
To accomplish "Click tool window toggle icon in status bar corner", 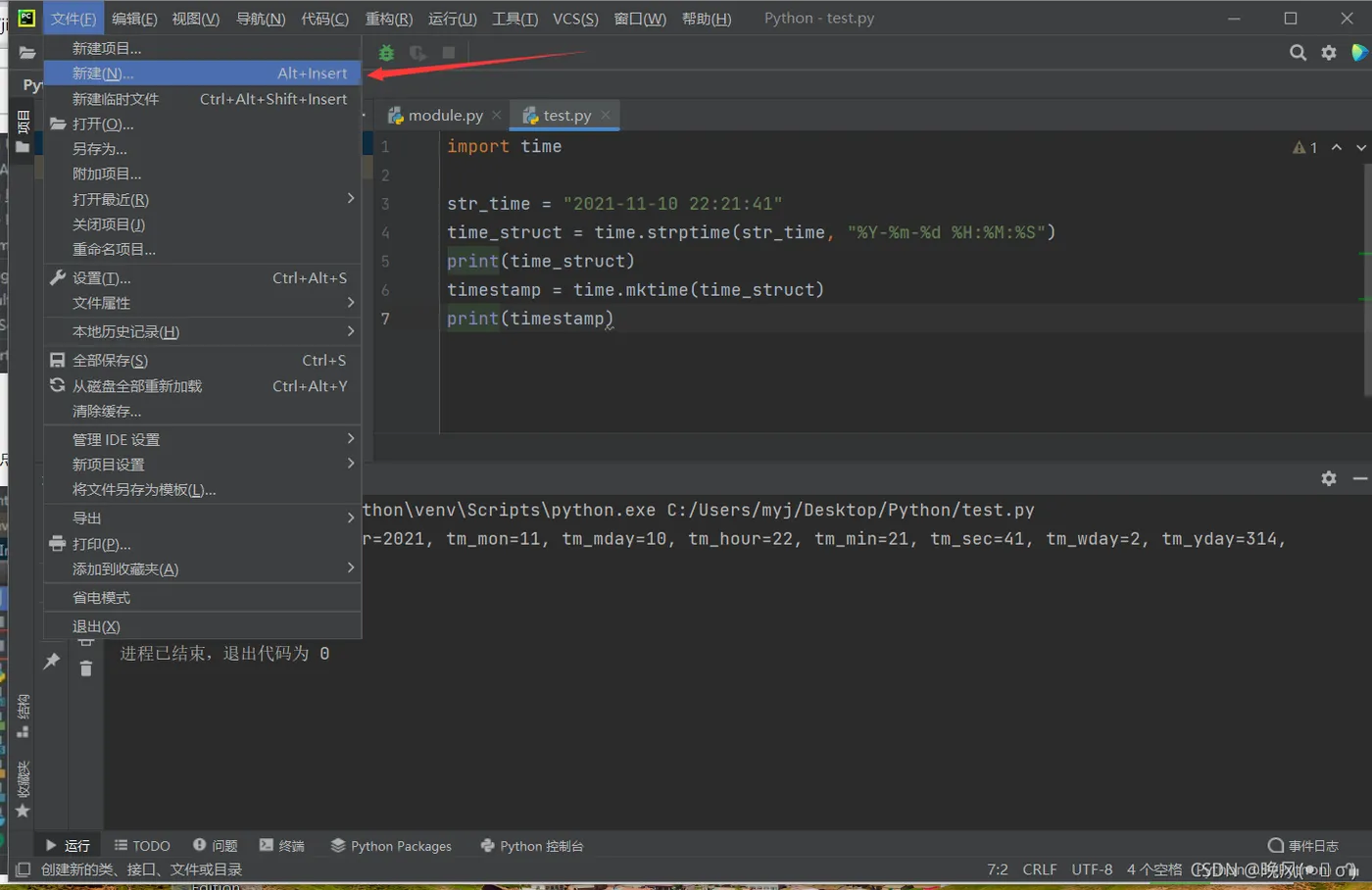I will (x=23, y=869).
